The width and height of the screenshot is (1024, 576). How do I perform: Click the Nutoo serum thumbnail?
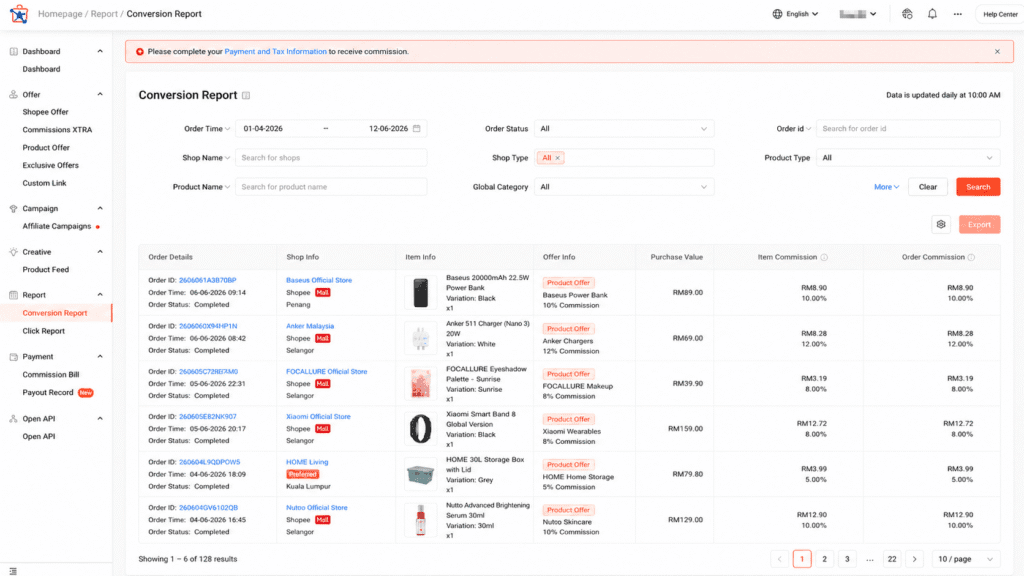click(x=421, y=520)
